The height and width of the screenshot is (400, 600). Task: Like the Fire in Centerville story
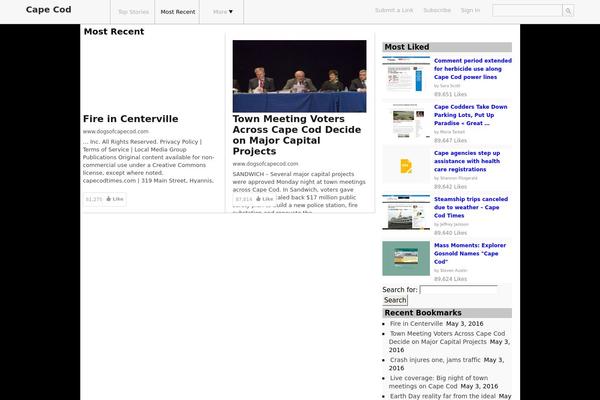[114, 199]
